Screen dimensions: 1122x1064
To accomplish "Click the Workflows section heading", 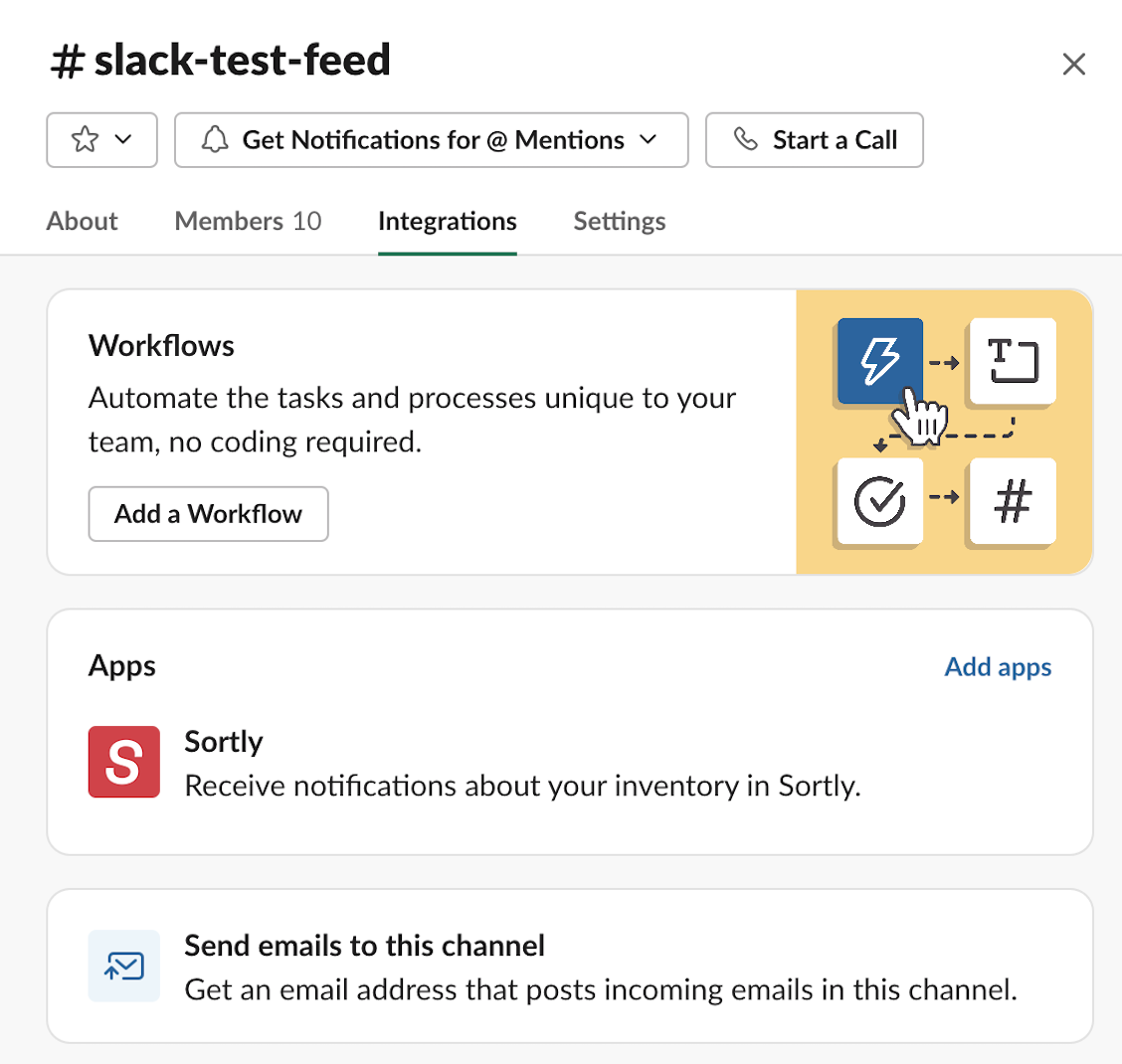I will (162, 346).
